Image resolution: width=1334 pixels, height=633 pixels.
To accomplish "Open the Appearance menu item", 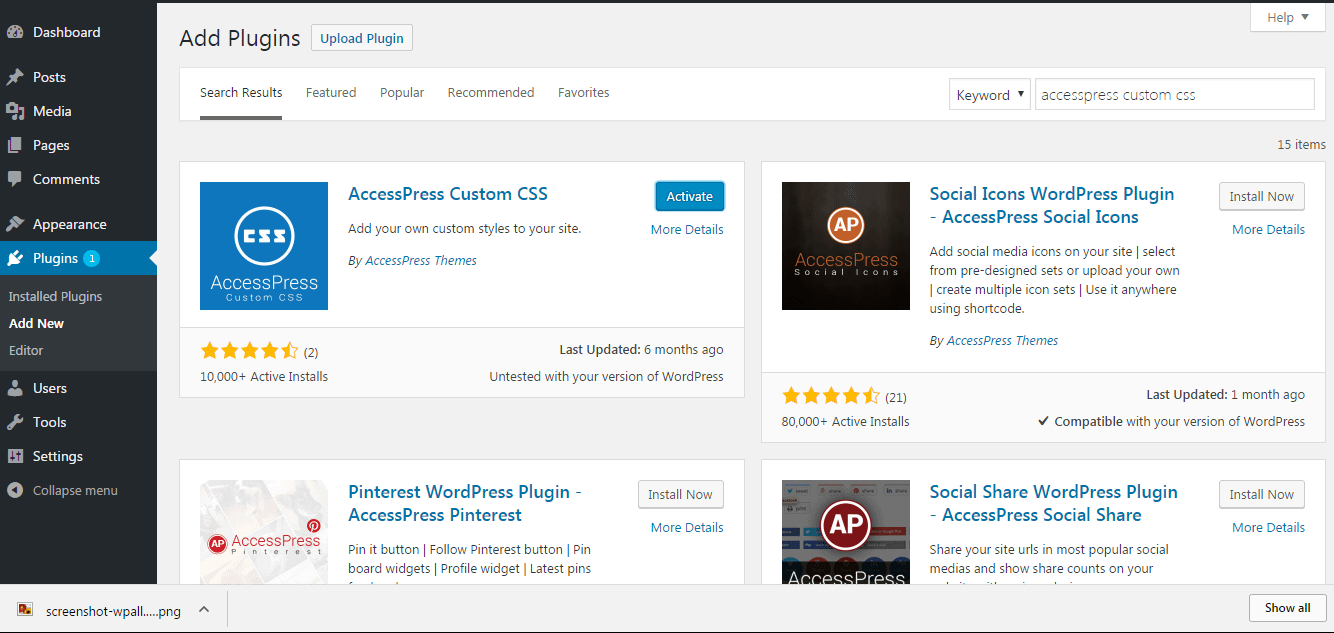I will tap(78, 224).
